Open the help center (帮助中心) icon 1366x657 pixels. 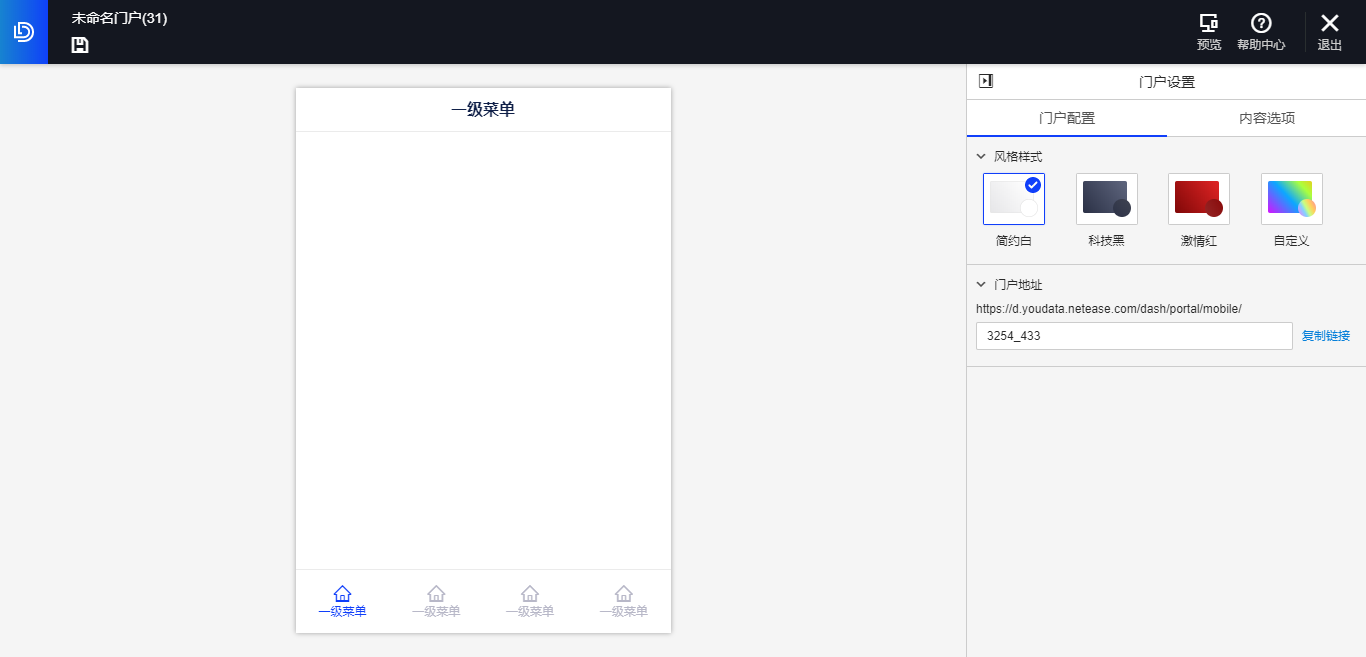coord(1261,24)
